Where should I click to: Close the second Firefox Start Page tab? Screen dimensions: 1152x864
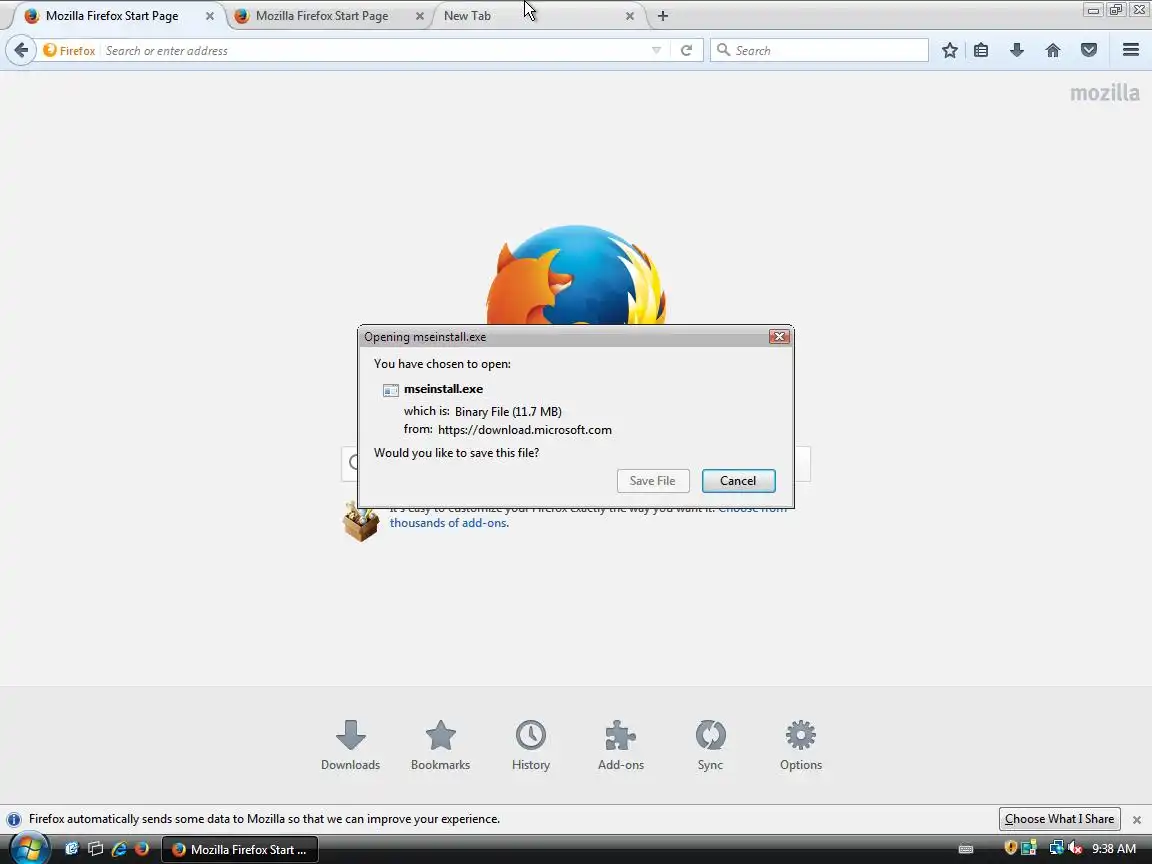[x=420, y=15]
